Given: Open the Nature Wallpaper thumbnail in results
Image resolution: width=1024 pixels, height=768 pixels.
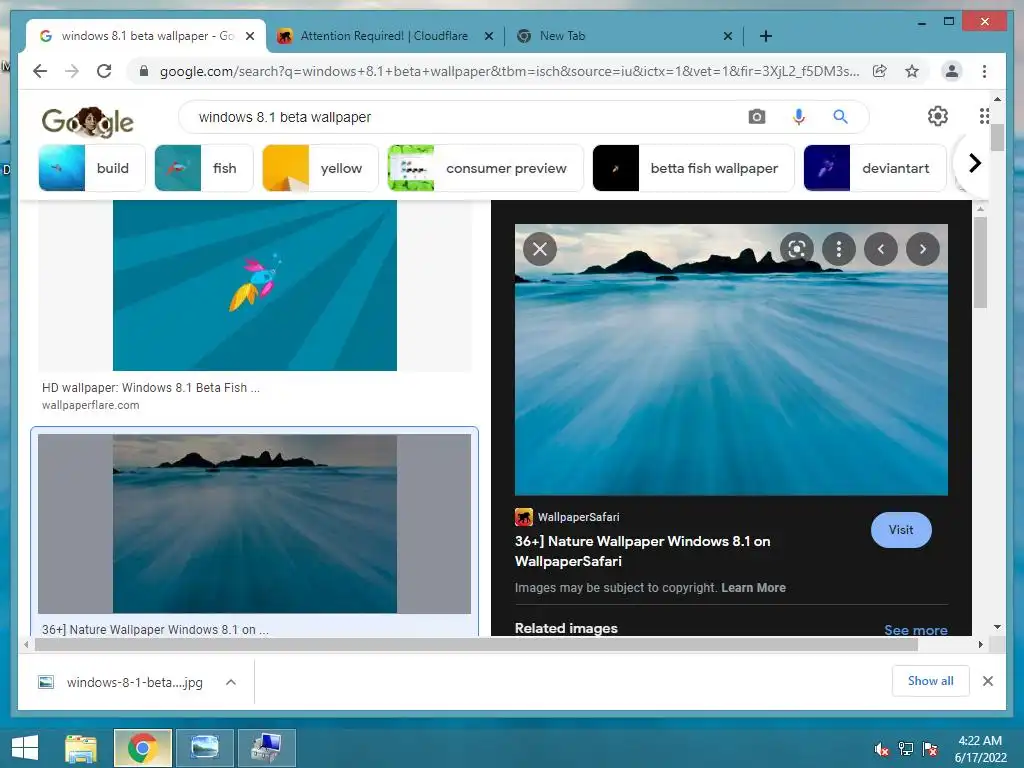Looking at the screenshot, I should tap(255, 524).
